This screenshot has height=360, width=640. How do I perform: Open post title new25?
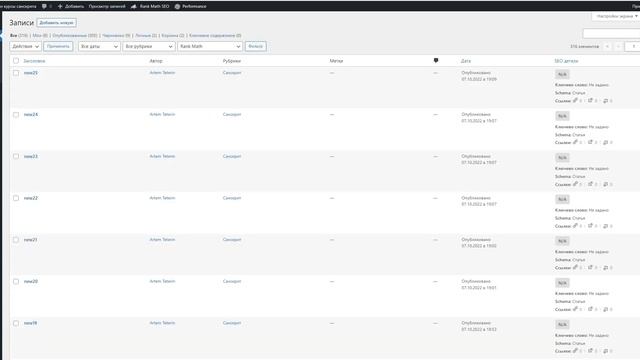click(31, 73)
